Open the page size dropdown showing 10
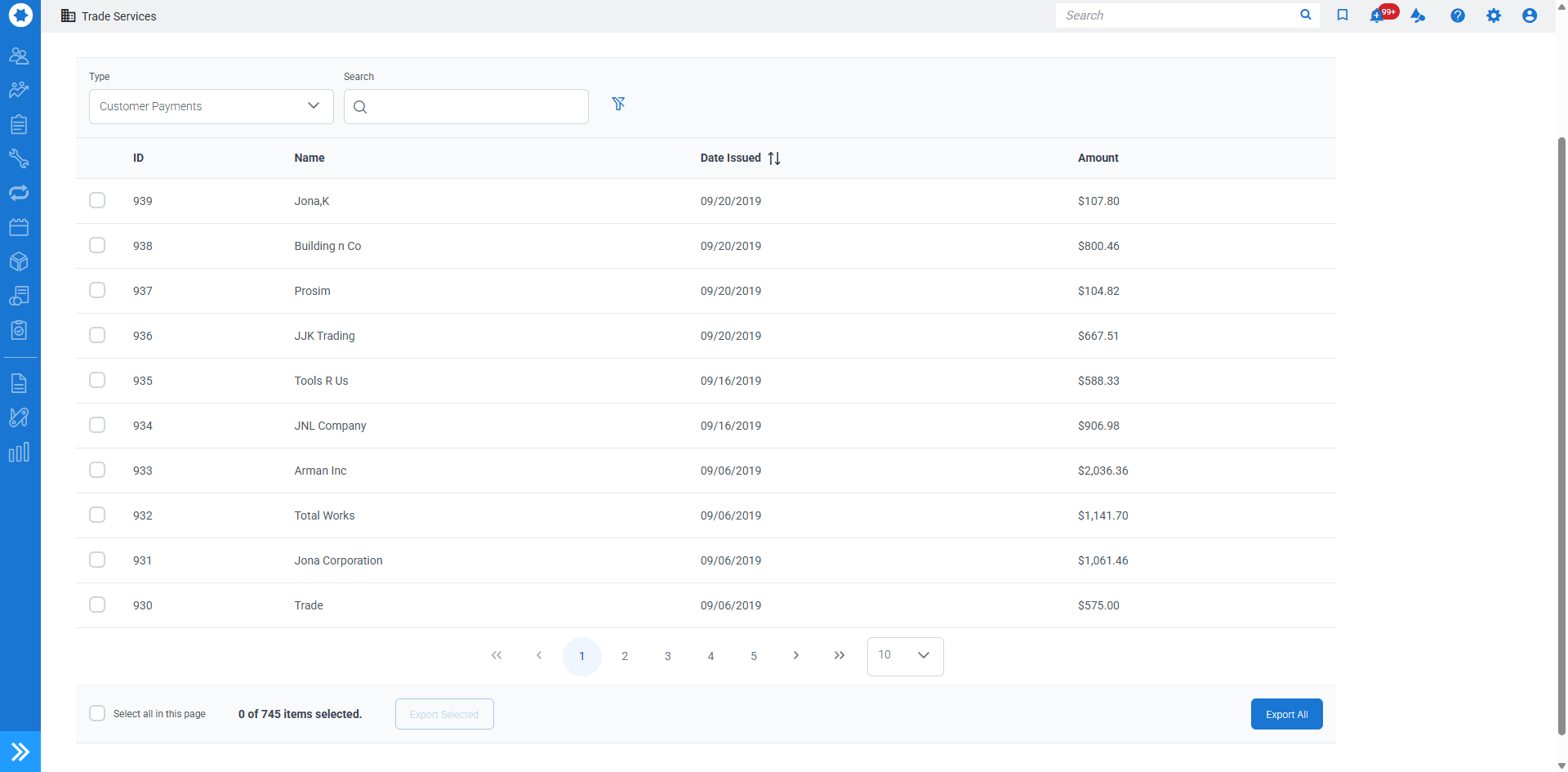Image resolution: width=1568 pixels, height=772 pixels. [x=905, y=656]
